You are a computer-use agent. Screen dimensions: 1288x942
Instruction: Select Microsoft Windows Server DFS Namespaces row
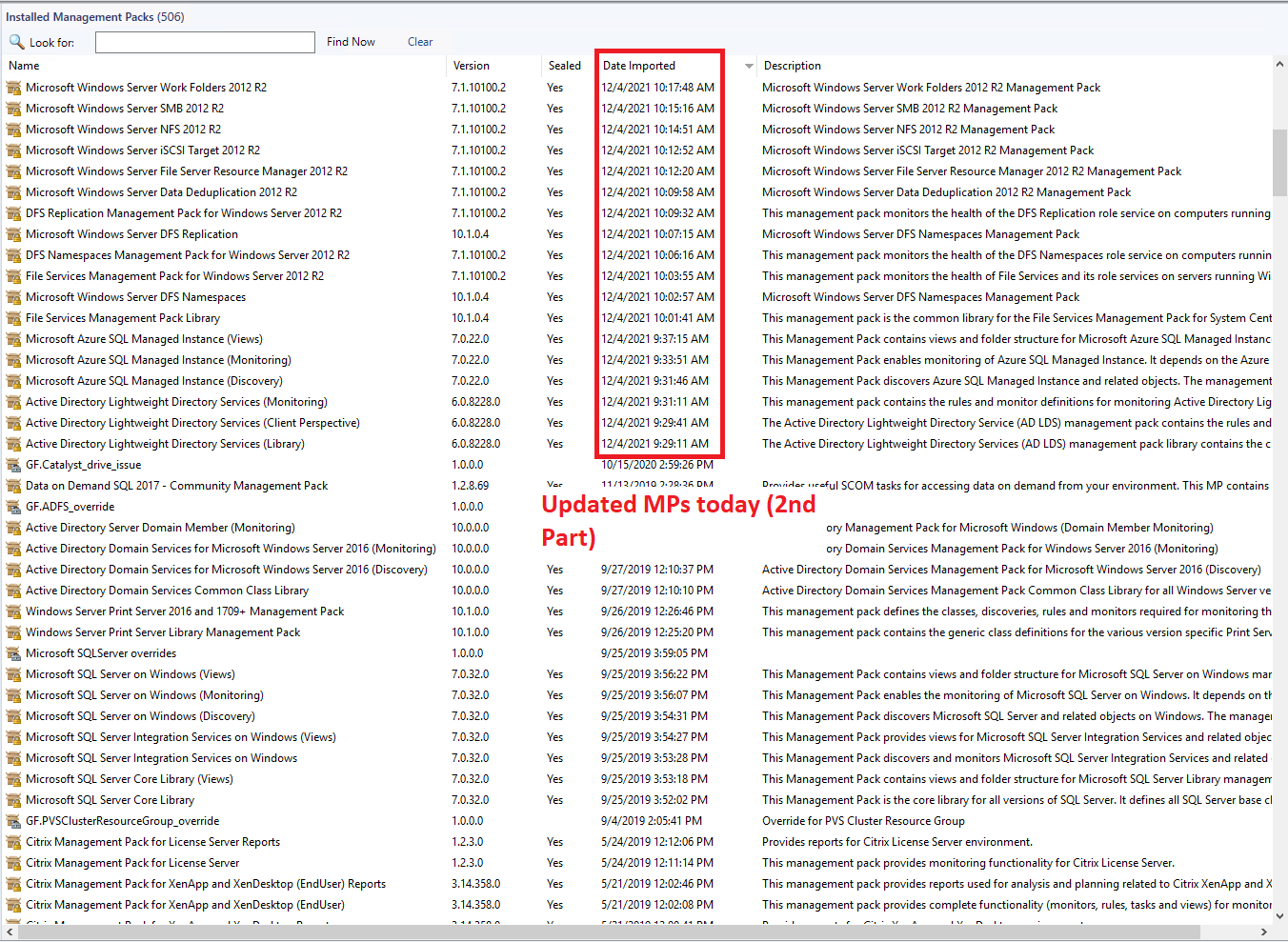click(x=135, y=297)
